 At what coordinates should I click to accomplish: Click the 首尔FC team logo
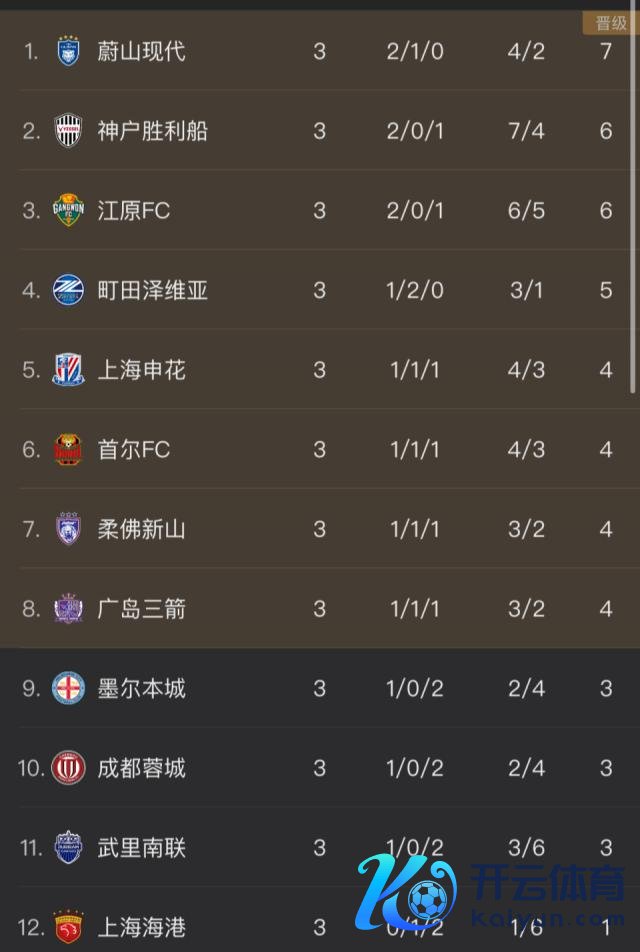69,449
